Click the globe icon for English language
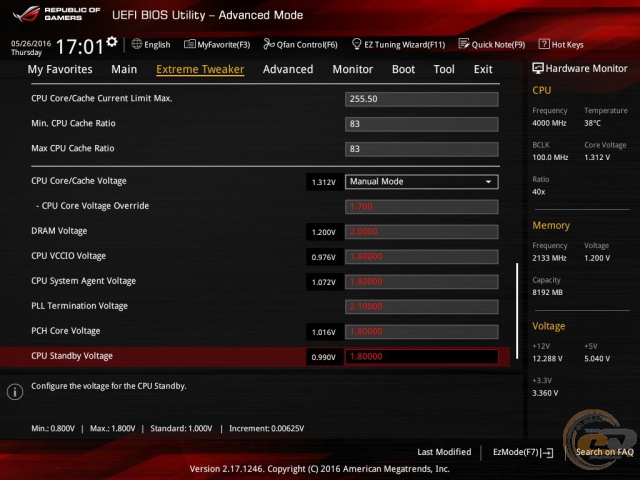640x480 pixels. click(137, 44)
